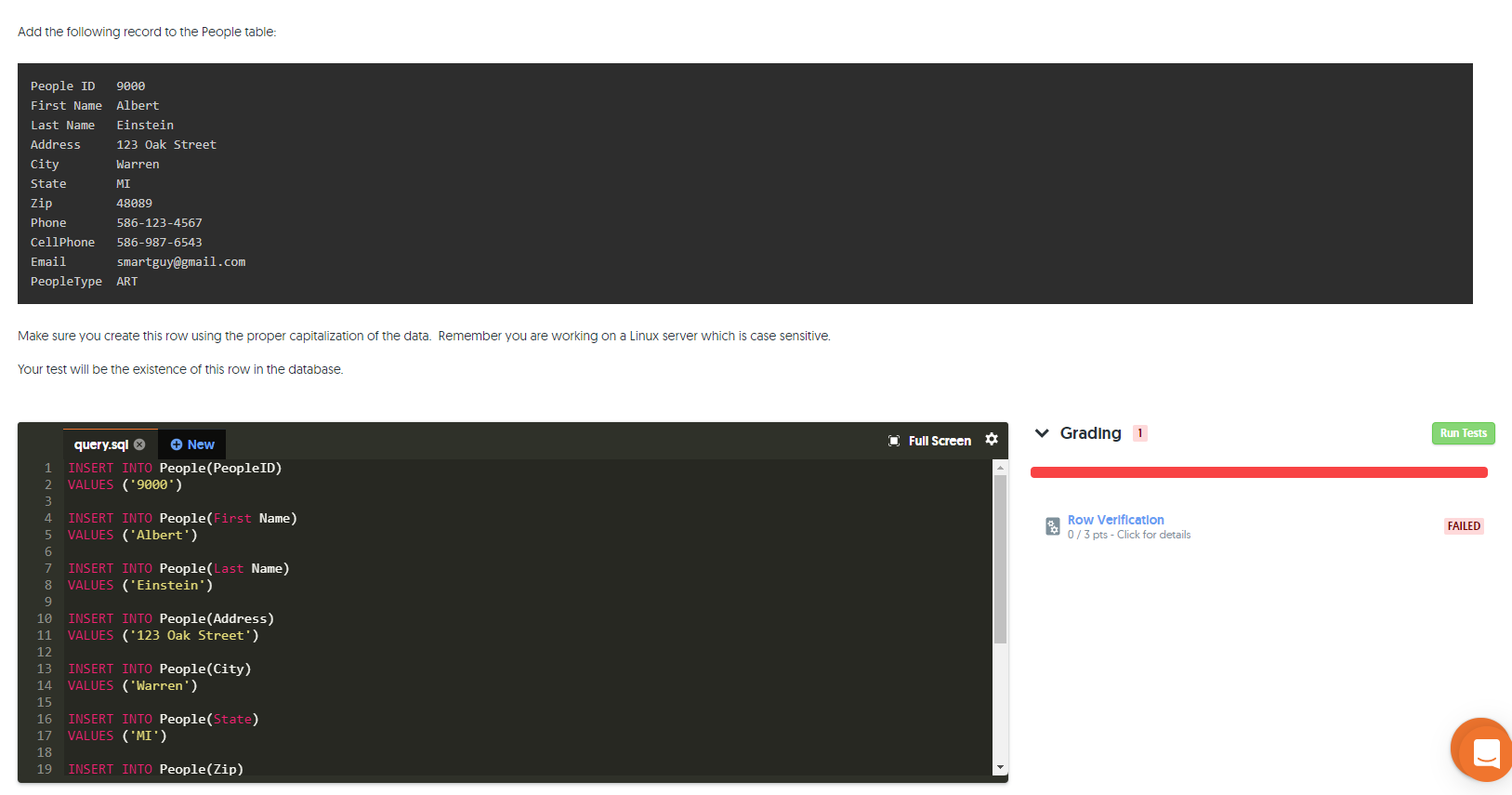Click the code line VALUES ('Warren')

point(133,685)
